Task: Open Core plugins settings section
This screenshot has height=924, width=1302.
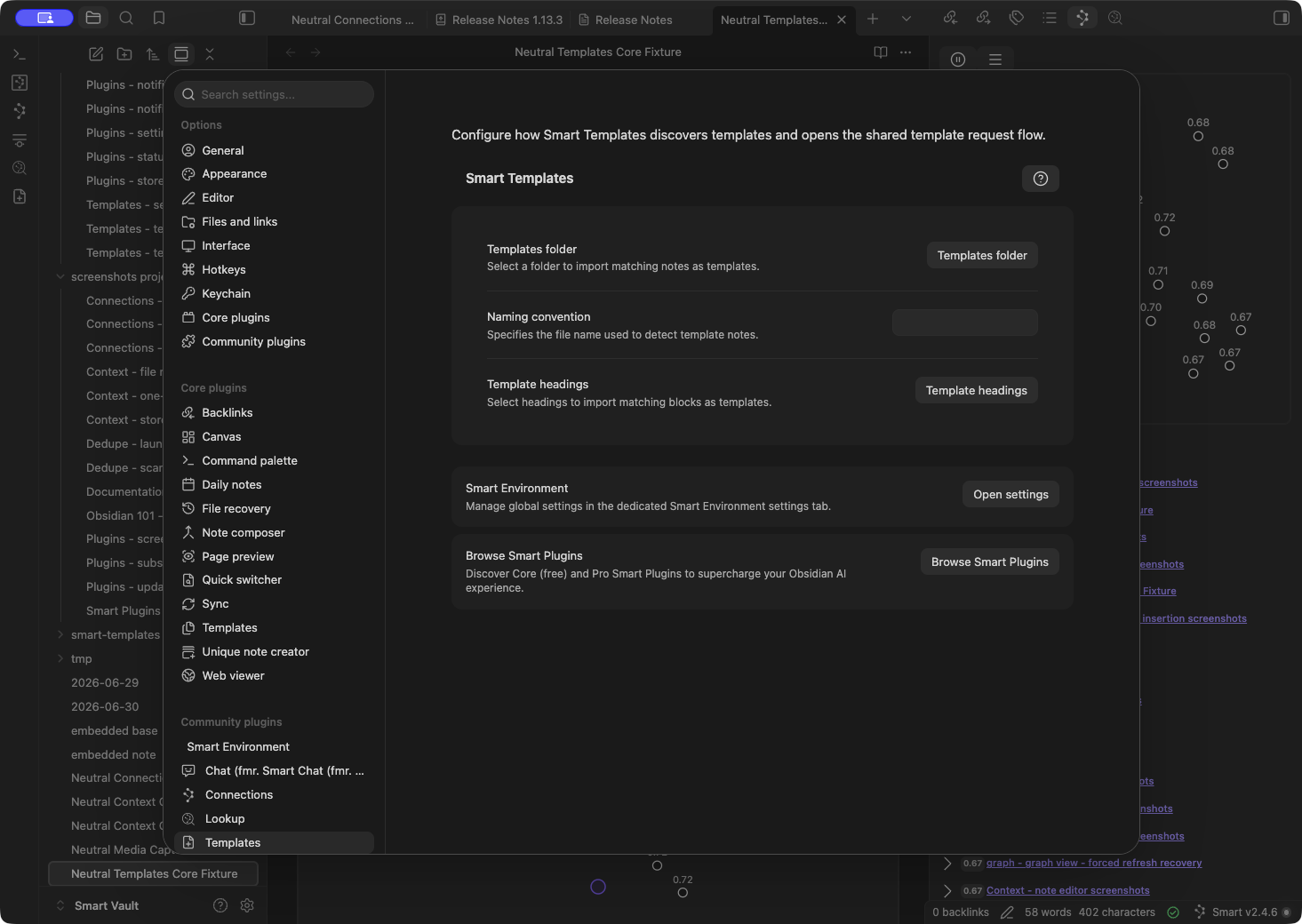Action: tap(274, 317)
